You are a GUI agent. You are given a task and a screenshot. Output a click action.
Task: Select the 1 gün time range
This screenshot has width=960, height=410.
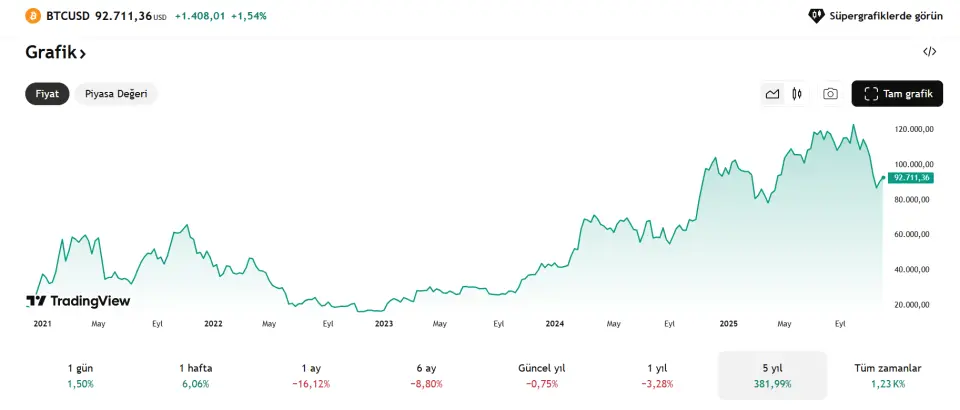(x=80, y=375)
